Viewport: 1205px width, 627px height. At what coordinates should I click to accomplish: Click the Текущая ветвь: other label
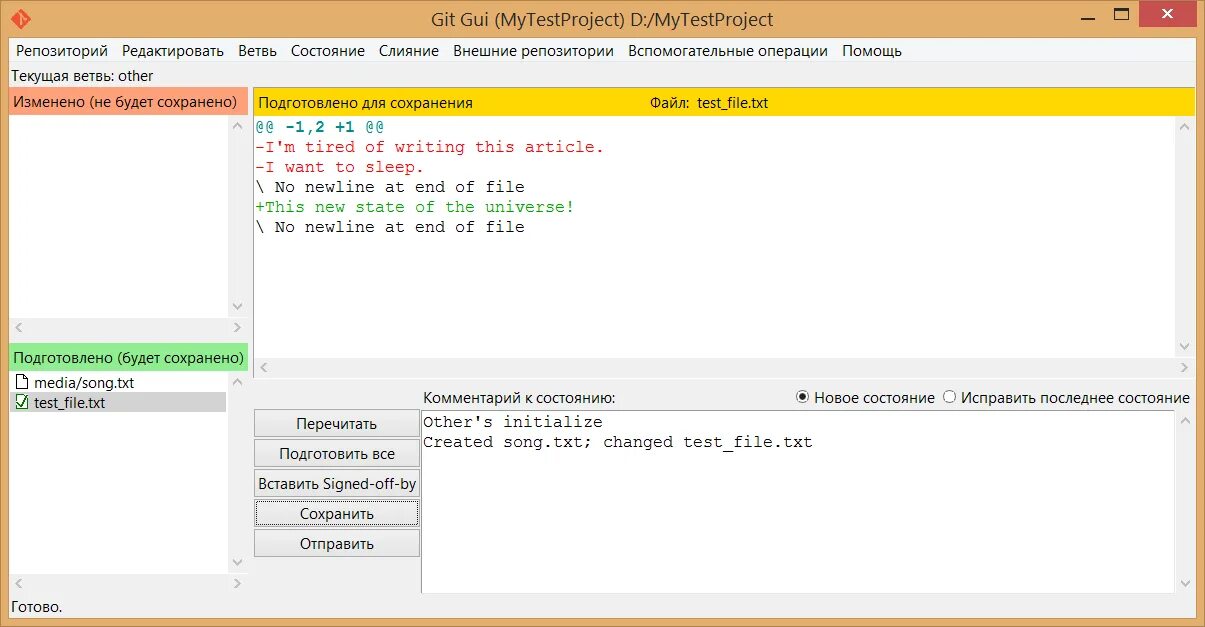pyautogui.click(x=82, y=76)
